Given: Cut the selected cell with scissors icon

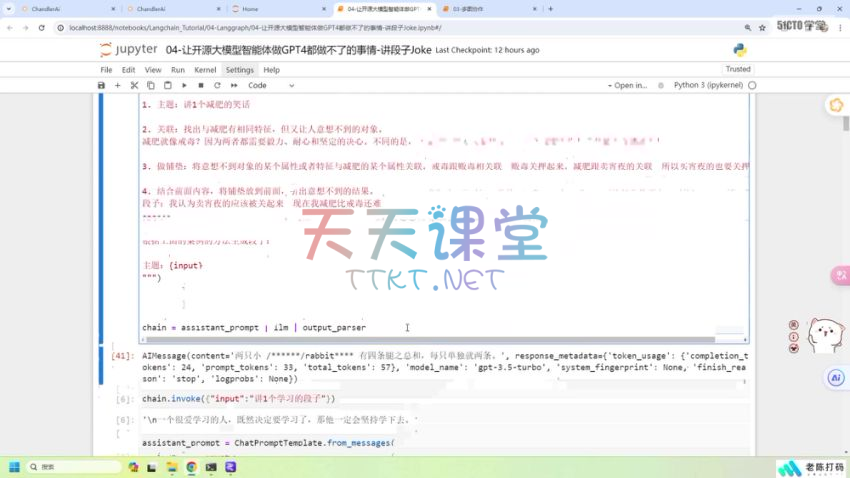Looking at the screenshot, I should [135, 86].
